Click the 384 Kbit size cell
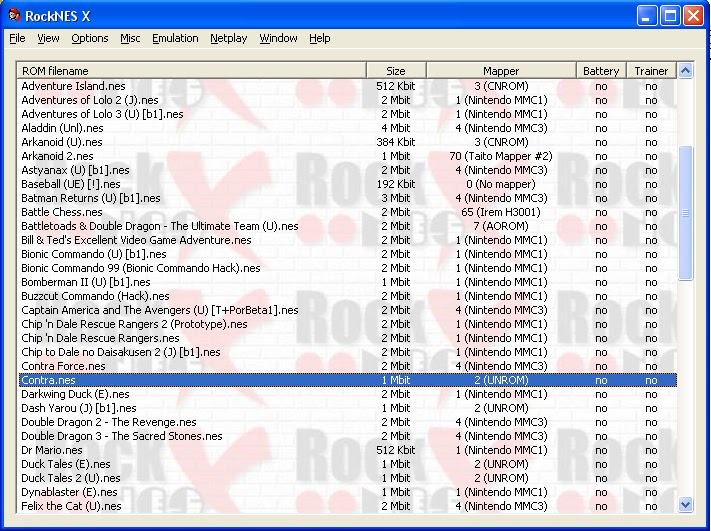The image size is (711, 531). [x=396, y=142]
